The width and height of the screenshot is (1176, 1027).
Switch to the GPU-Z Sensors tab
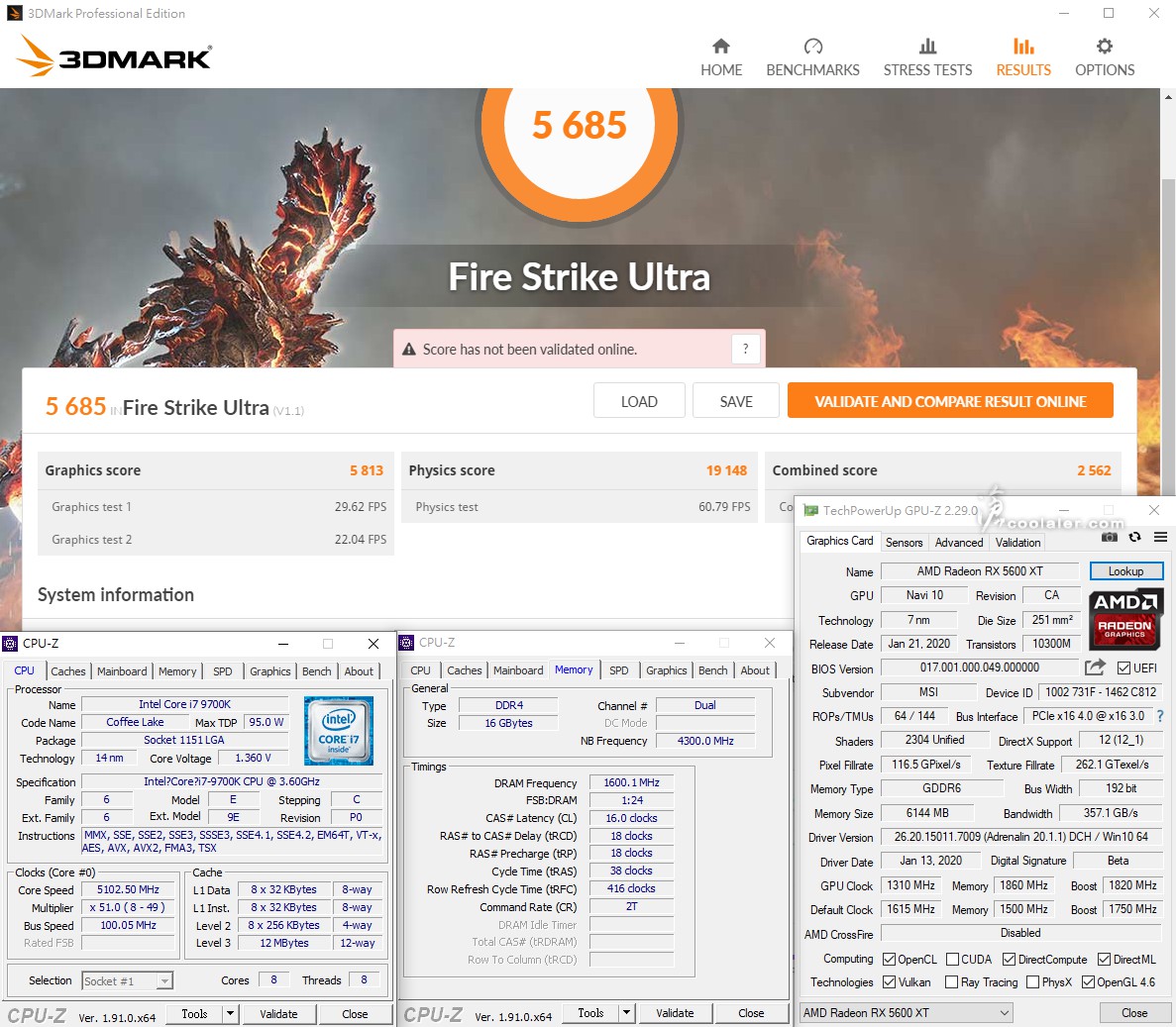pyautogui.click(x=904, y=543)
